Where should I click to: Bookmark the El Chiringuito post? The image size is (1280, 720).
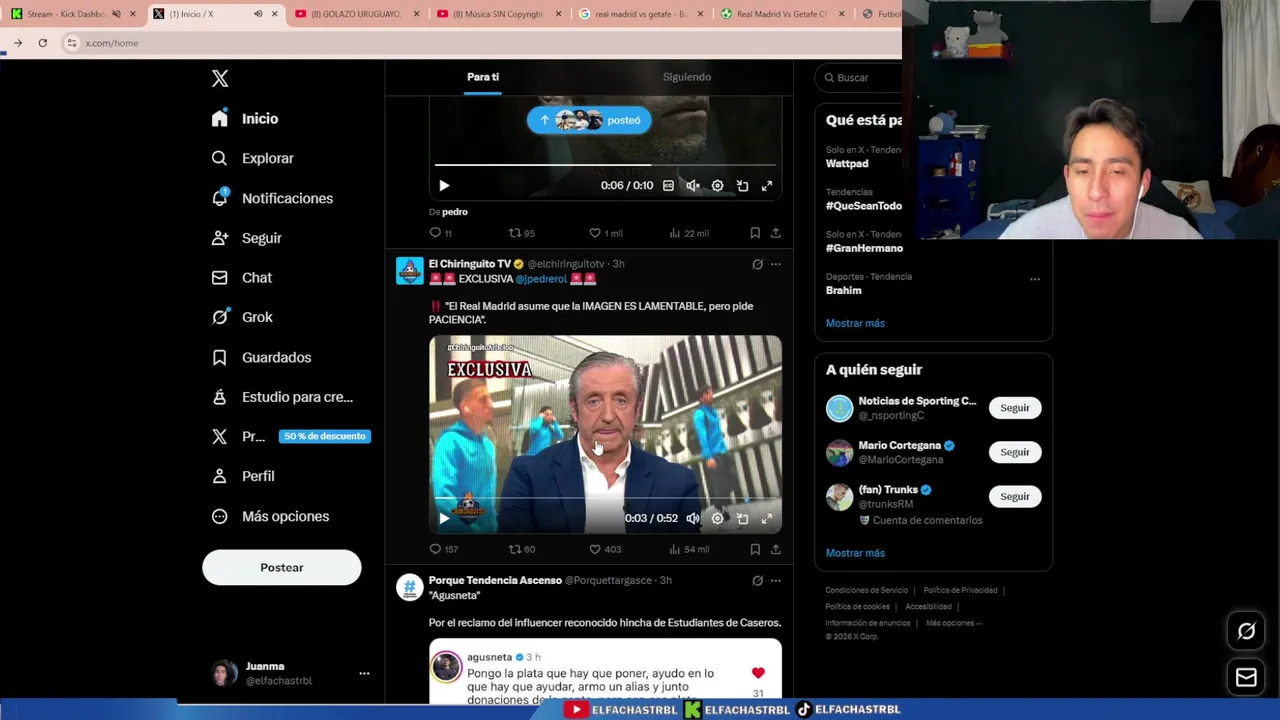click(755, 549)
